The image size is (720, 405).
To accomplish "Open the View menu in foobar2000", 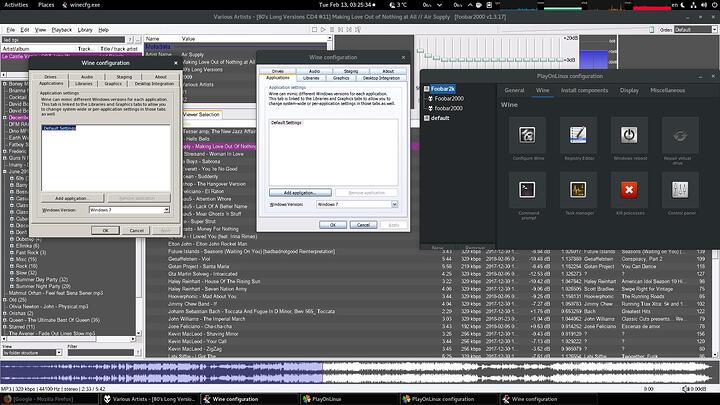I will [x=40, y=30].
